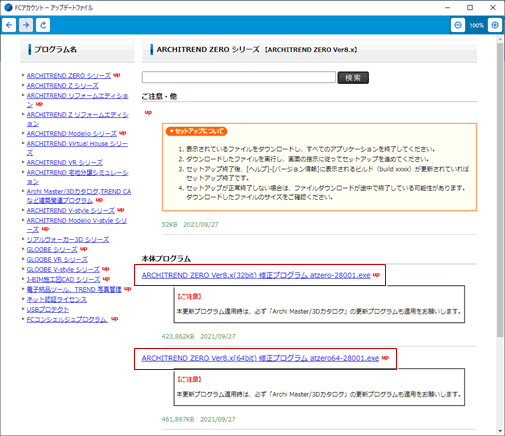Open 電子納品ツール、TREND 写真管理 link
Screen dimensions: 505x436
click(x=74, y=289)
